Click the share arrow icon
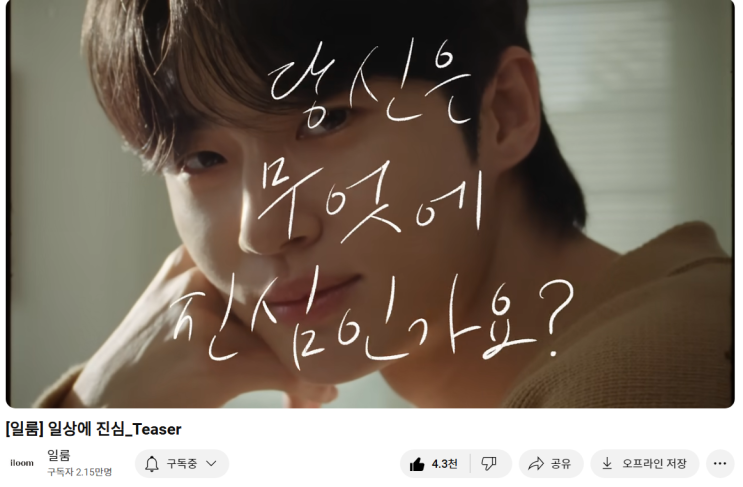This screenshot has height=487, width=743. (x=536, y=463)
